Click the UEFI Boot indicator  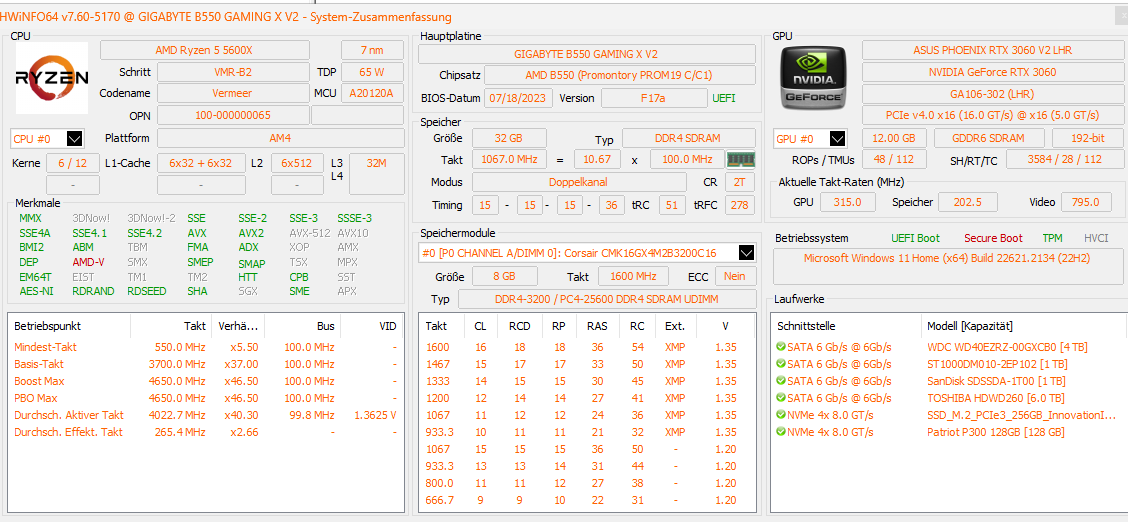(x=915, y=238)
